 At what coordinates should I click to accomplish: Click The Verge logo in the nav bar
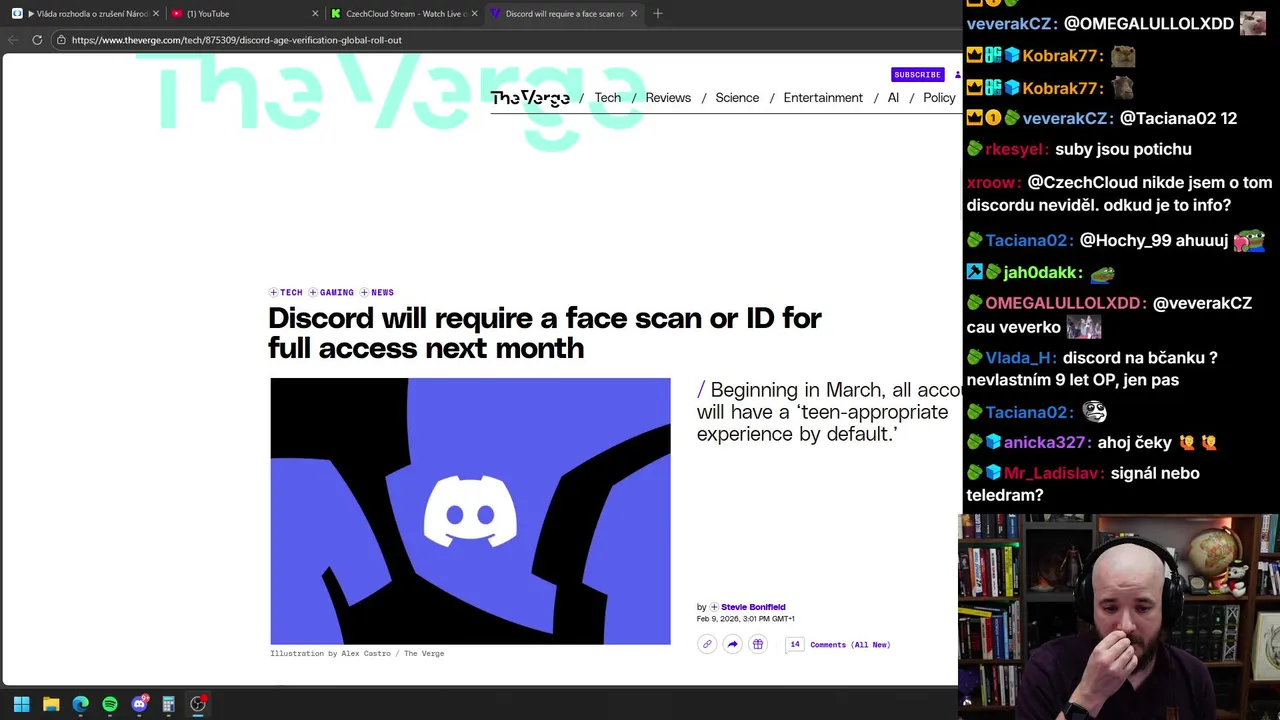click(530, 98)
